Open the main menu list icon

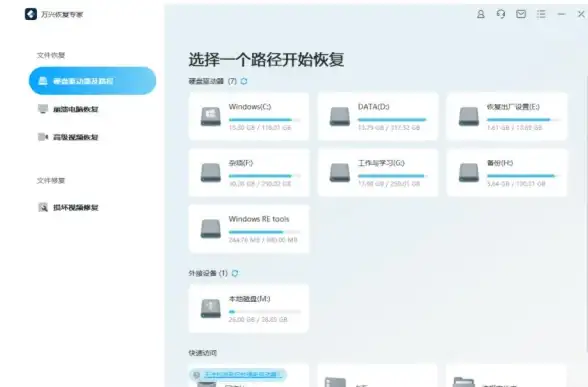(x=541, y=14)
